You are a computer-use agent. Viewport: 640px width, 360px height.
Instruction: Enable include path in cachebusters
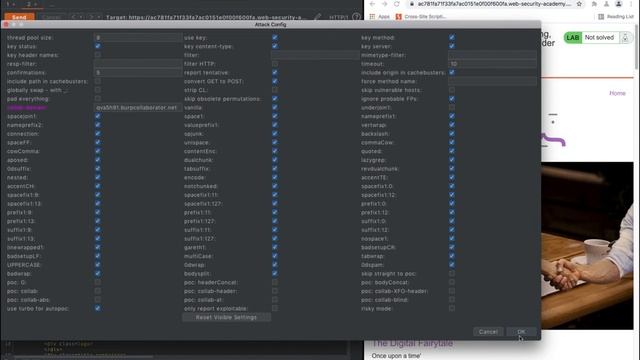click(98, 81)
